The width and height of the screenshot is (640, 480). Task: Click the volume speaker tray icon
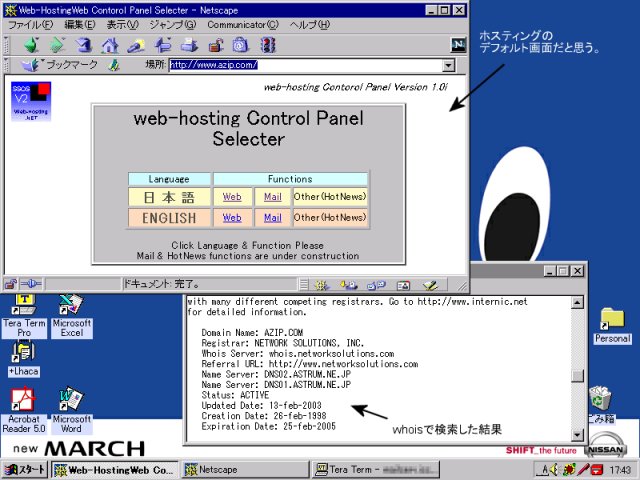point(554,469)
